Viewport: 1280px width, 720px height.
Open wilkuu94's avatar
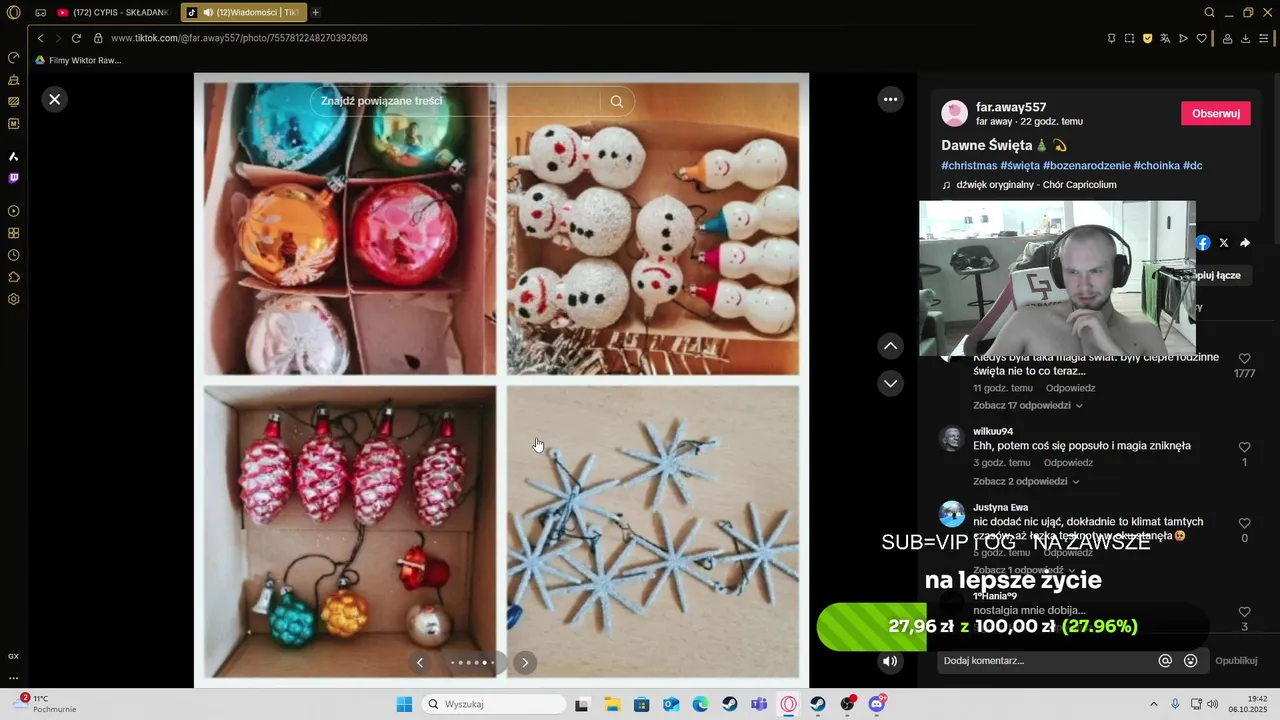point(952,438)
